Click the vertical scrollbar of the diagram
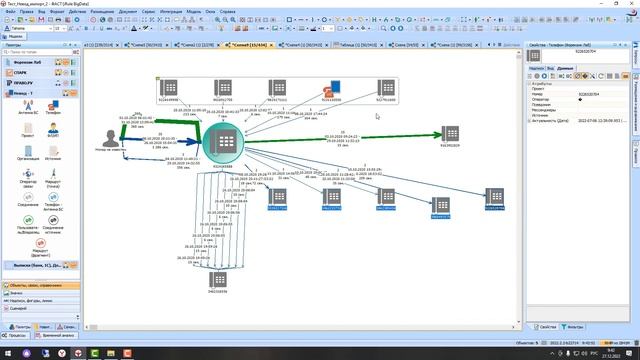This screenshot has width=640, height=360. 519,187
